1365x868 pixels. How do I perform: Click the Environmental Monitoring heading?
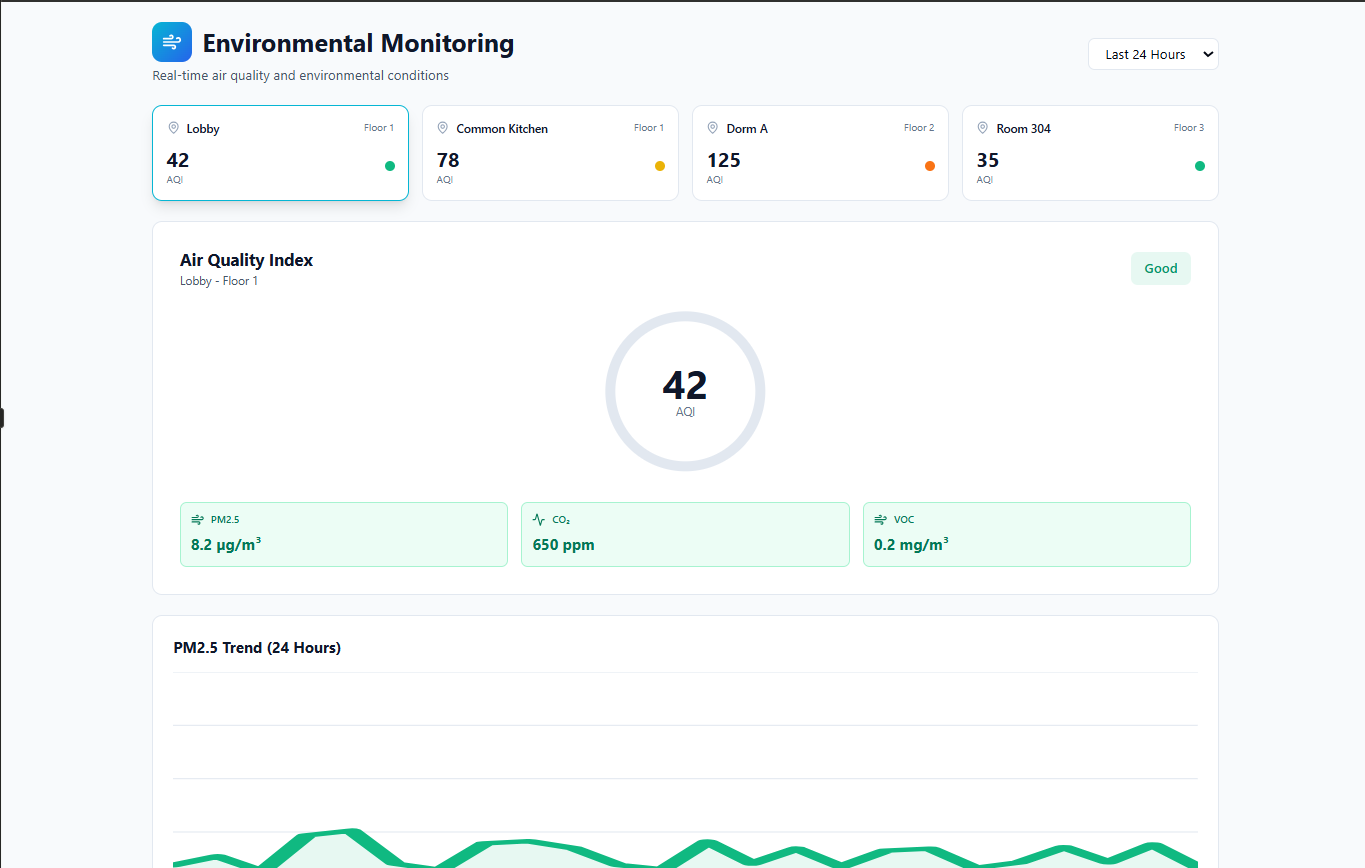(x=358, y=43)
